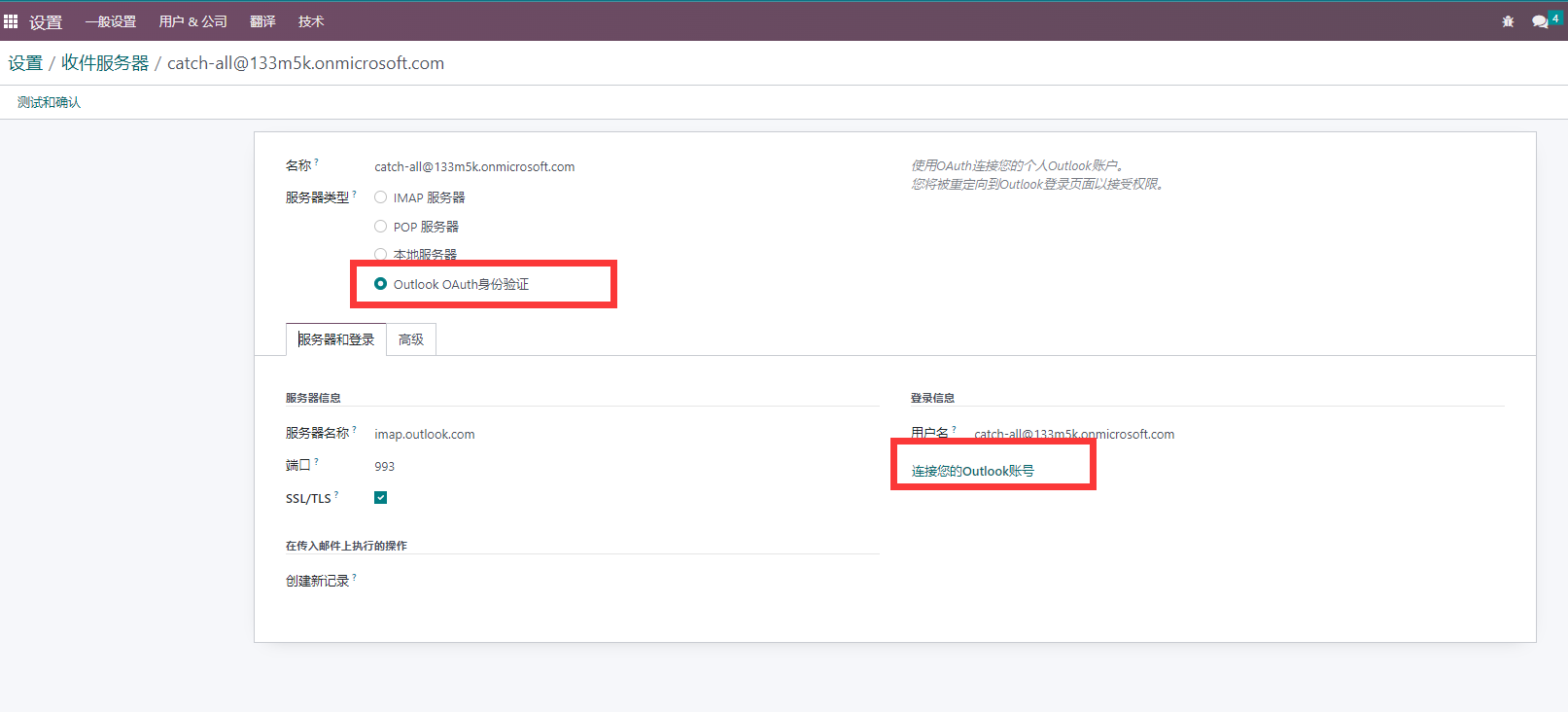The image size is (1568, 712).
Task: Open the 一般设置 menu
Action: coord(111,21)
